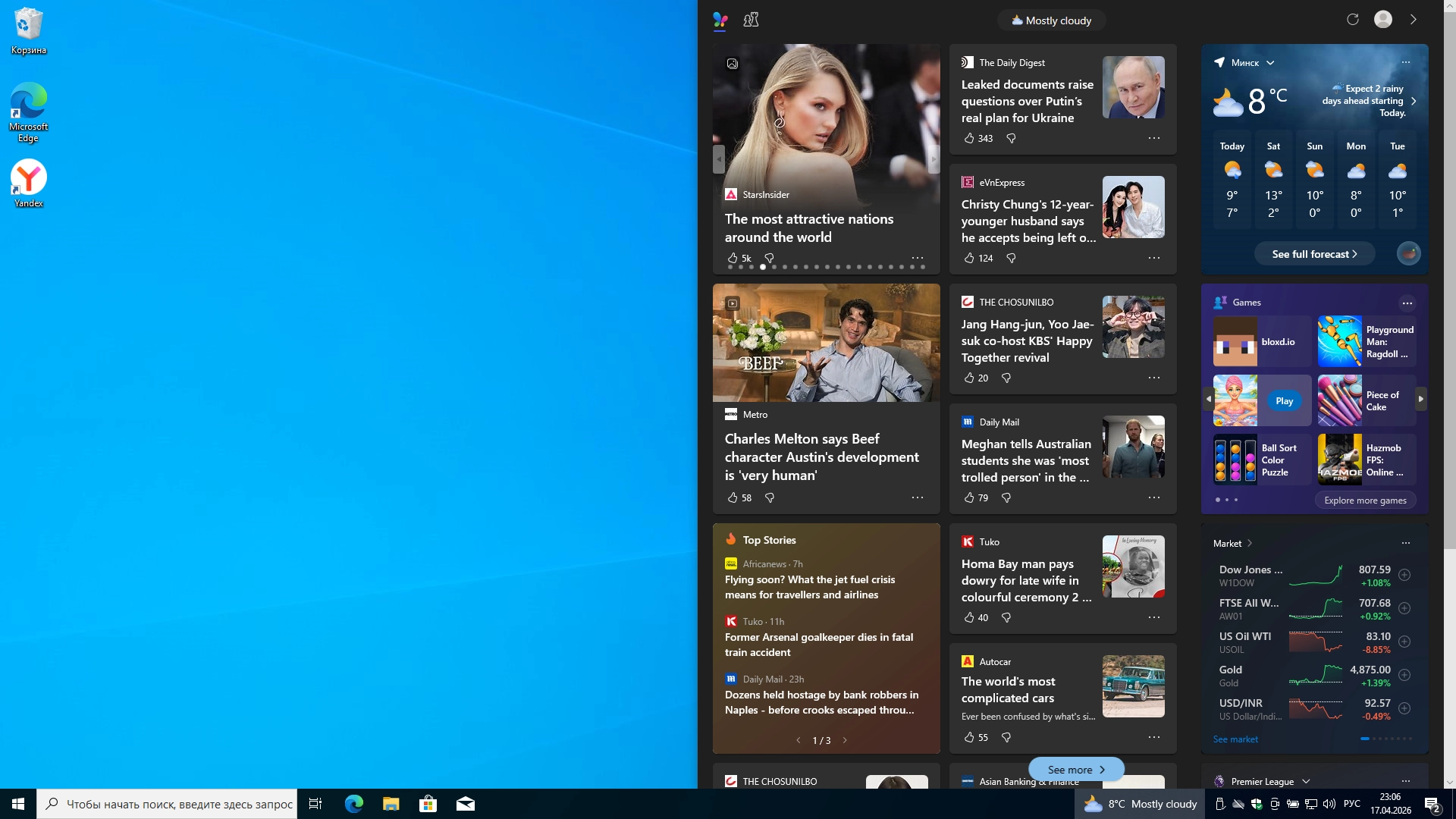Open Yandex browser desktop icon
This screenshot has width=1456, height=819.
coord(29,178)
